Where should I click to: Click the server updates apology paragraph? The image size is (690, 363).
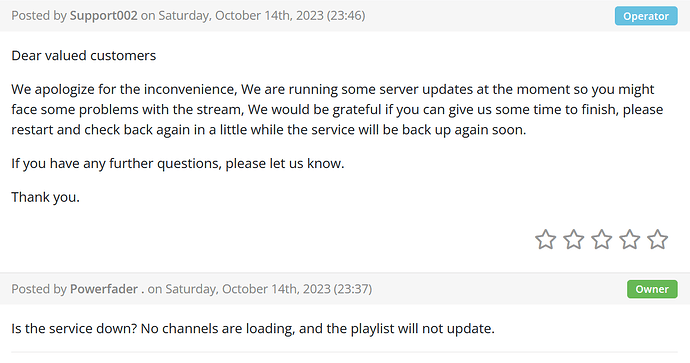coord(337,110)
